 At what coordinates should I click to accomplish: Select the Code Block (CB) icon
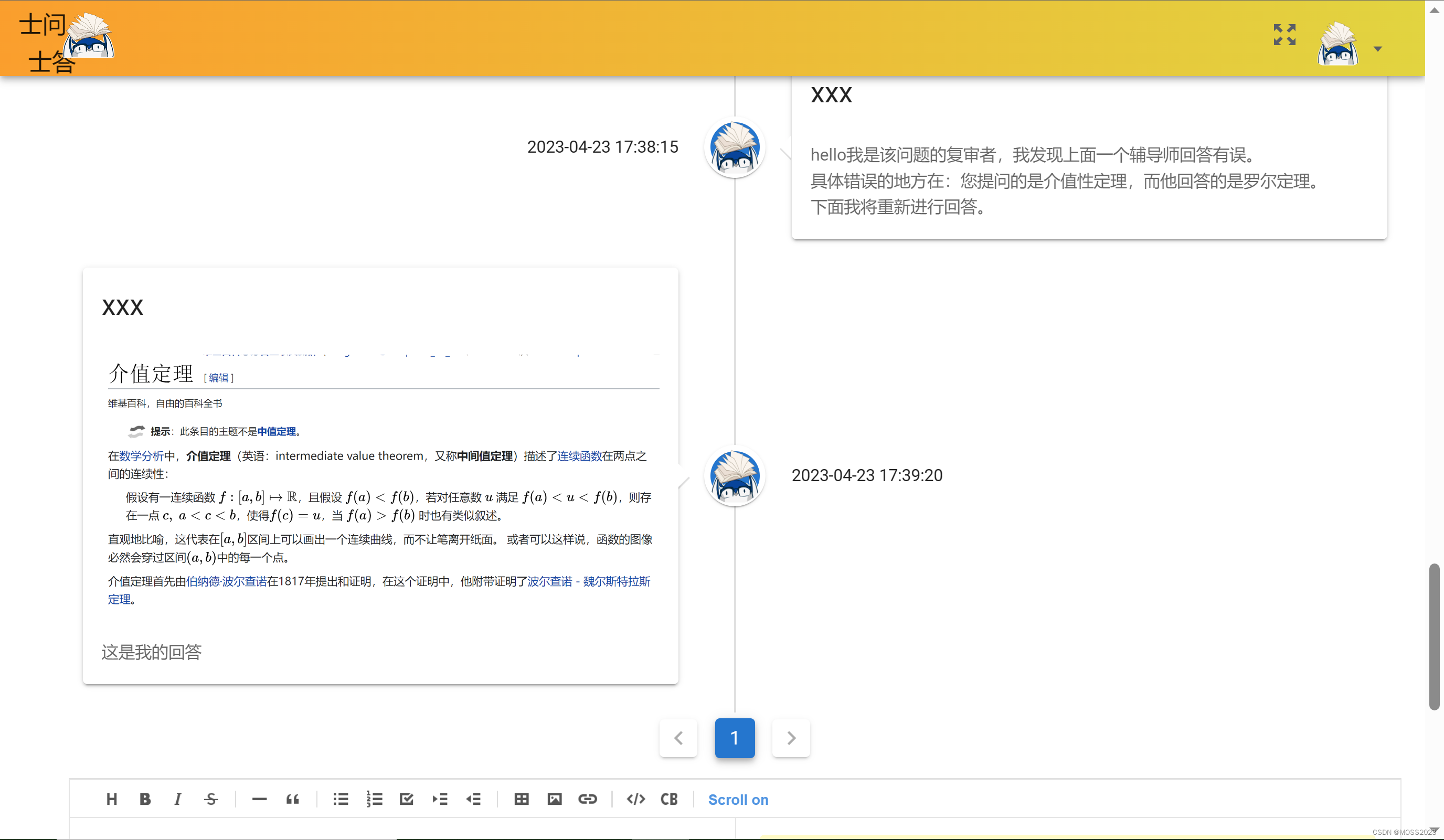pos(670,799)
